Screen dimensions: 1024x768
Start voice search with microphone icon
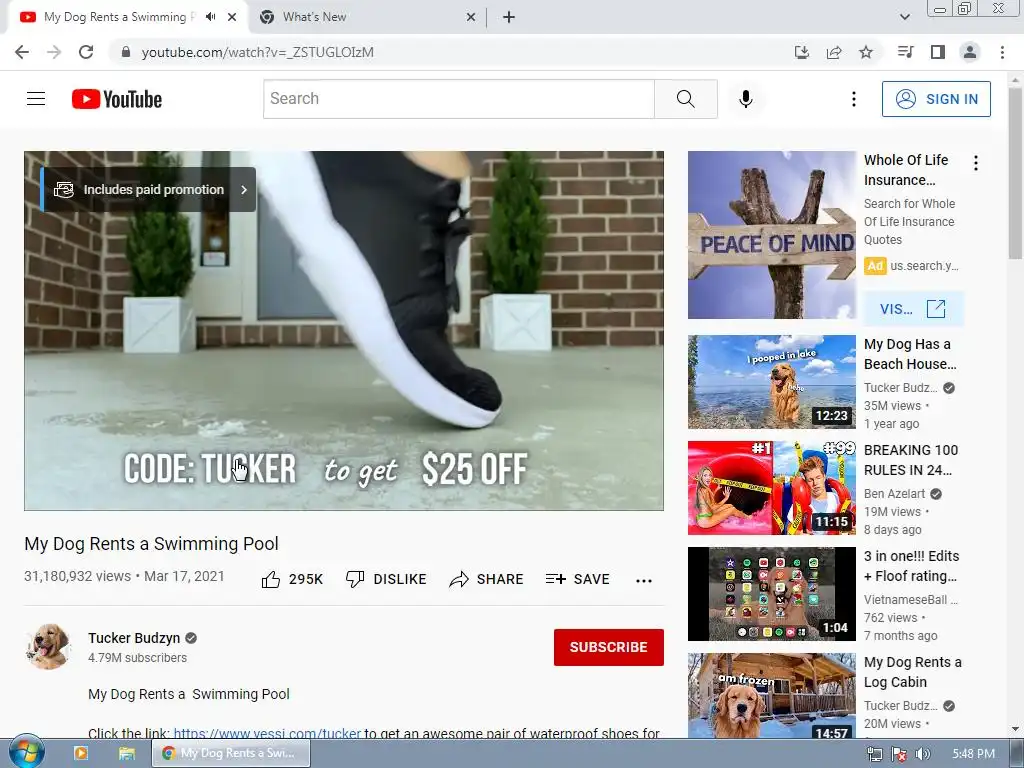[746, 99]
